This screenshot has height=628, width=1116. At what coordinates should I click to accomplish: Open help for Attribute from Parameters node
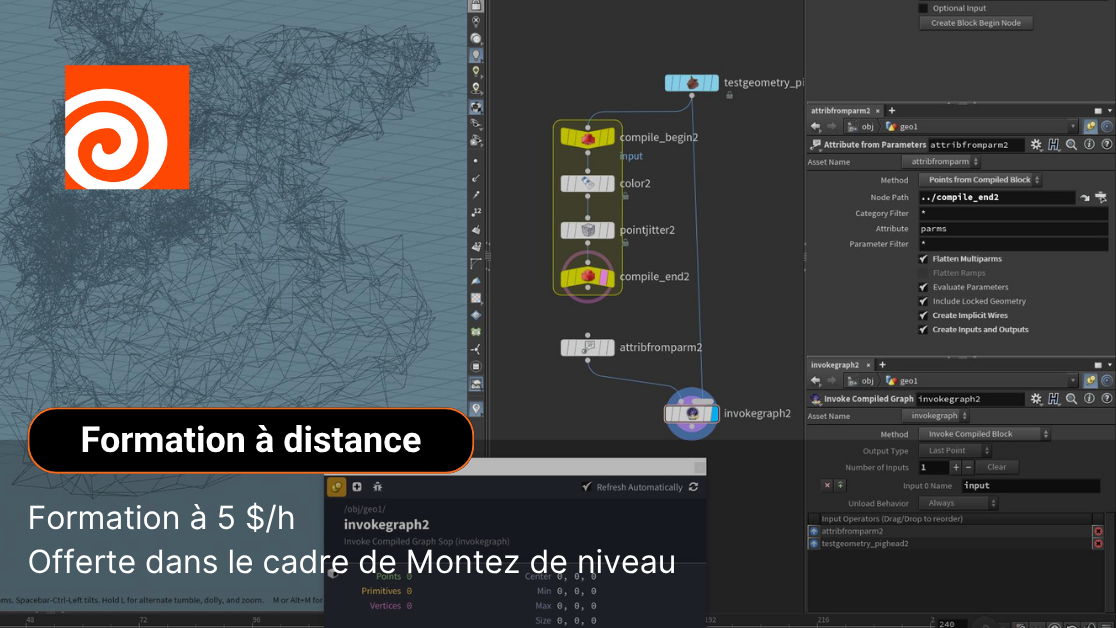1107,145
